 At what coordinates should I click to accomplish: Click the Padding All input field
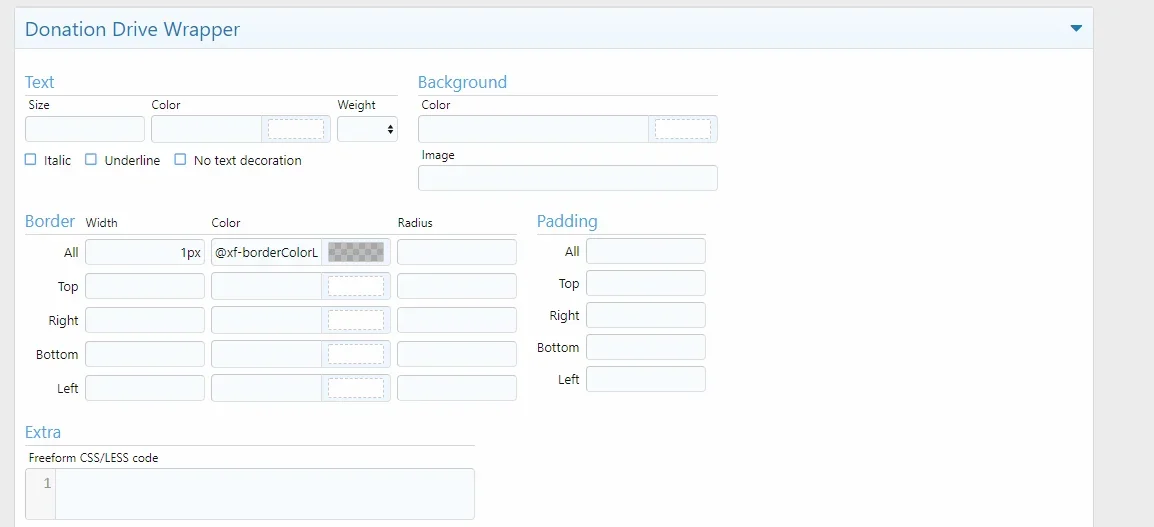(x=645, y=251)
